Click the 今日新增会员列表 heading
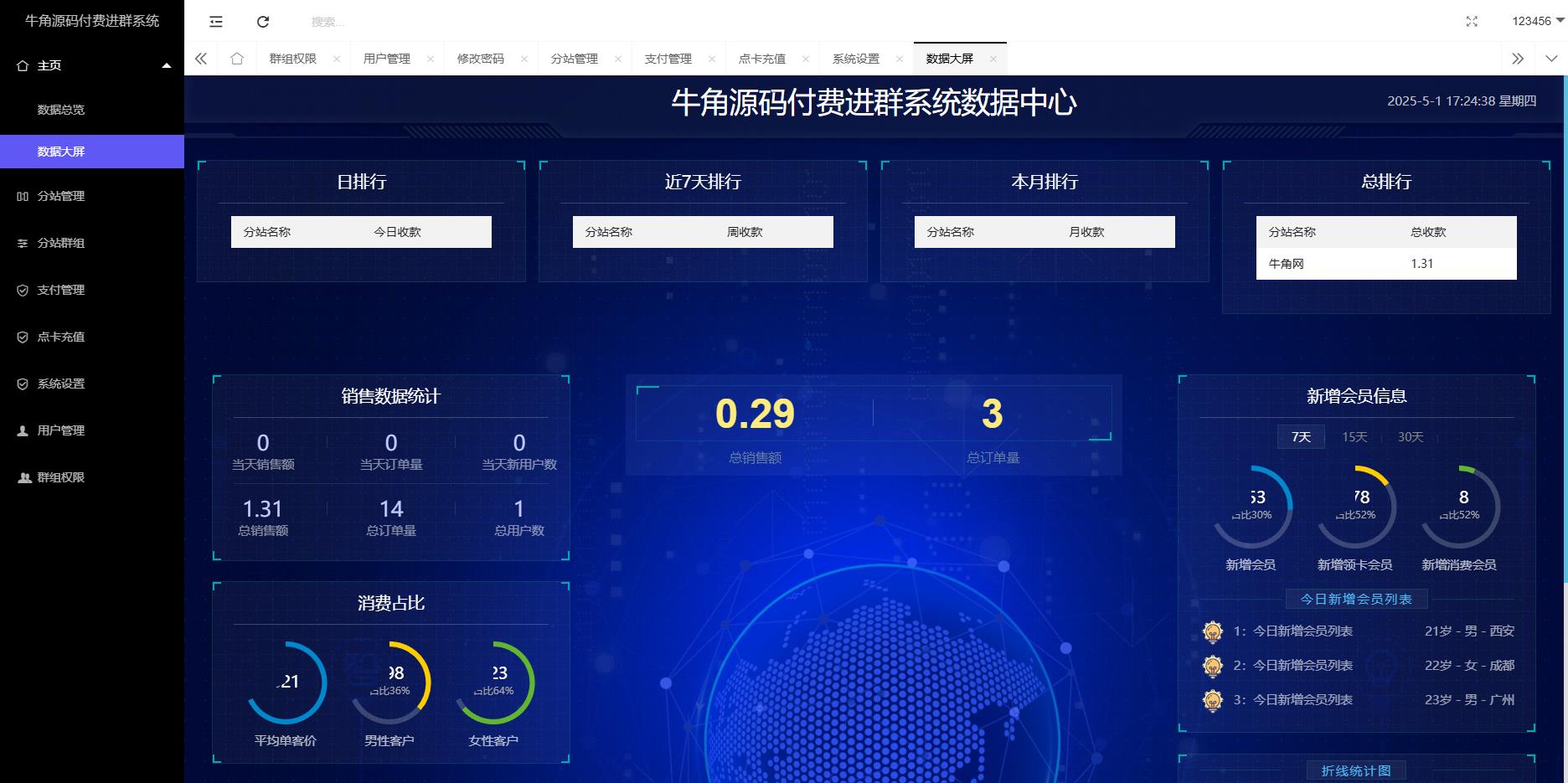This screenshot has width=1568, height=783. [1356, 600]
